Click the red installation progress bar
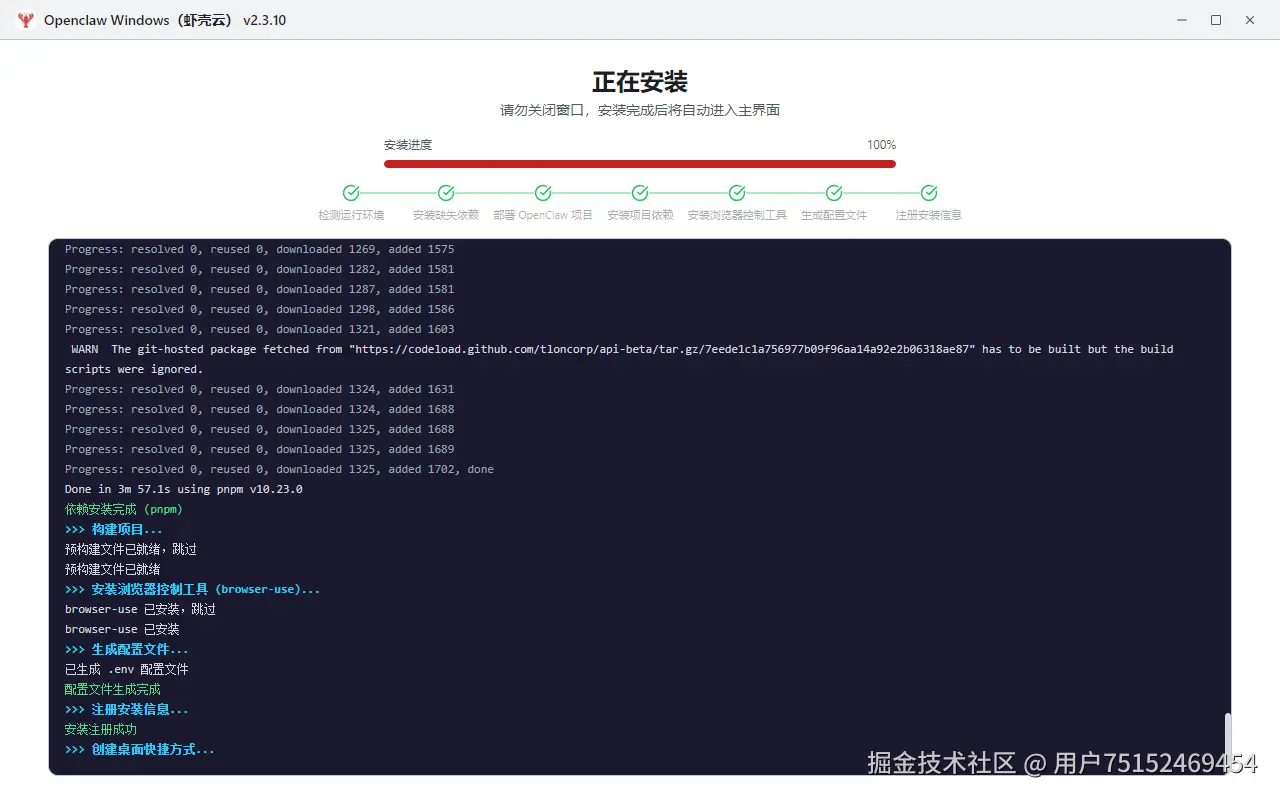This screenshot has height=800, width=1280. [640, 164]
